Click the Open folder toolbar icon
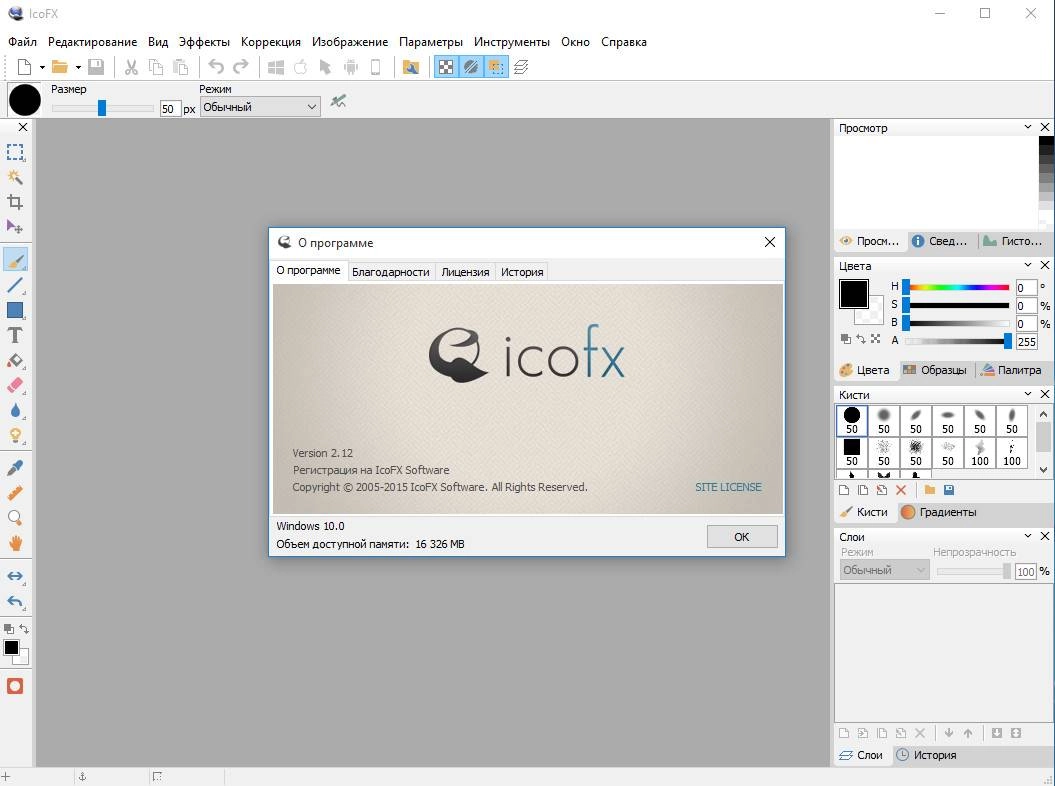1055x786 pixels. pyautogui.click(x=60, y=67)
